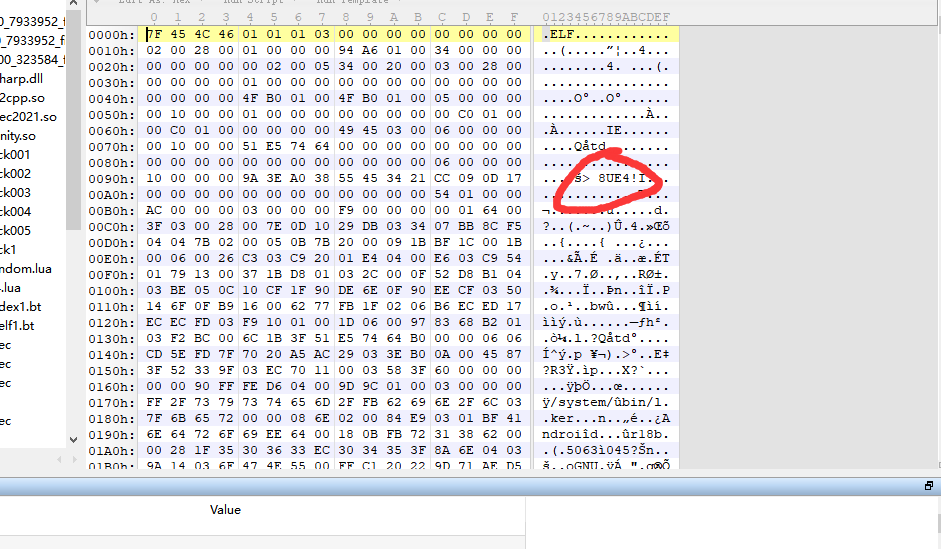Select the ck001 file entry
Viewport: 941px width, 549px height.
[x=16, y=155]
